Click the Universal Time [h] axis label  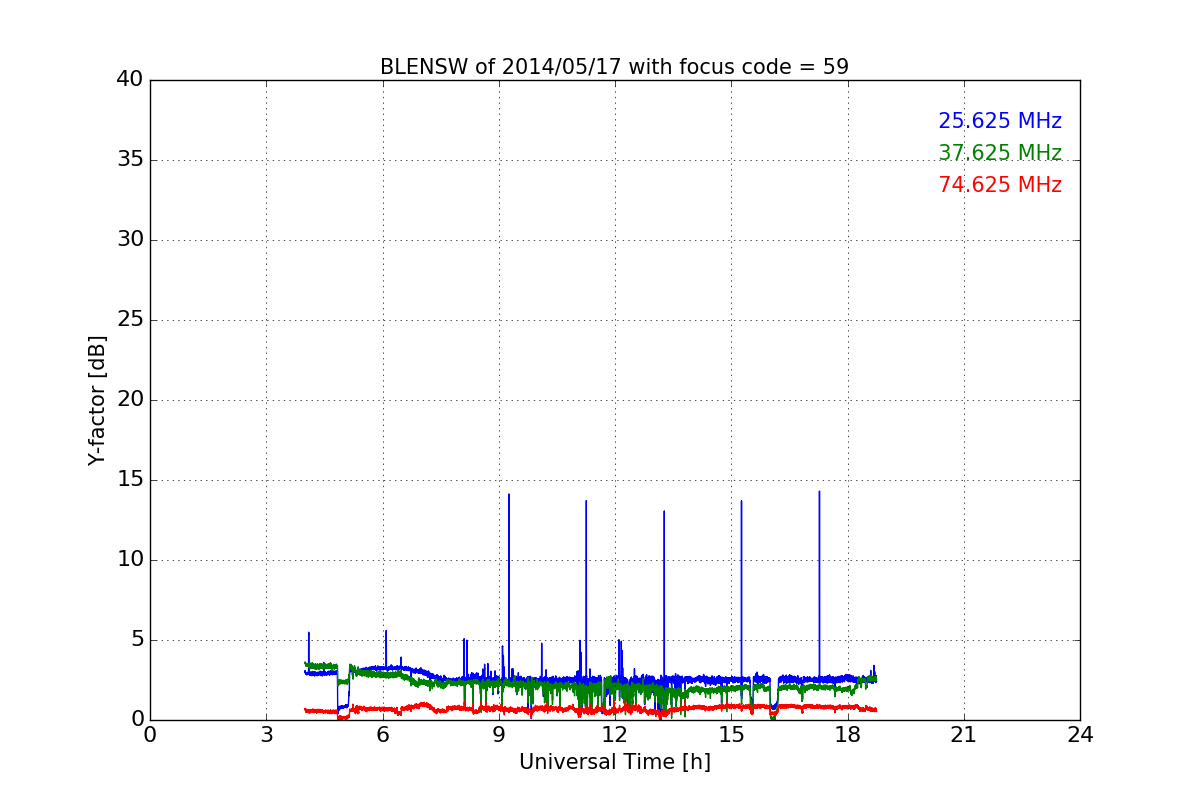coord(614,762)
